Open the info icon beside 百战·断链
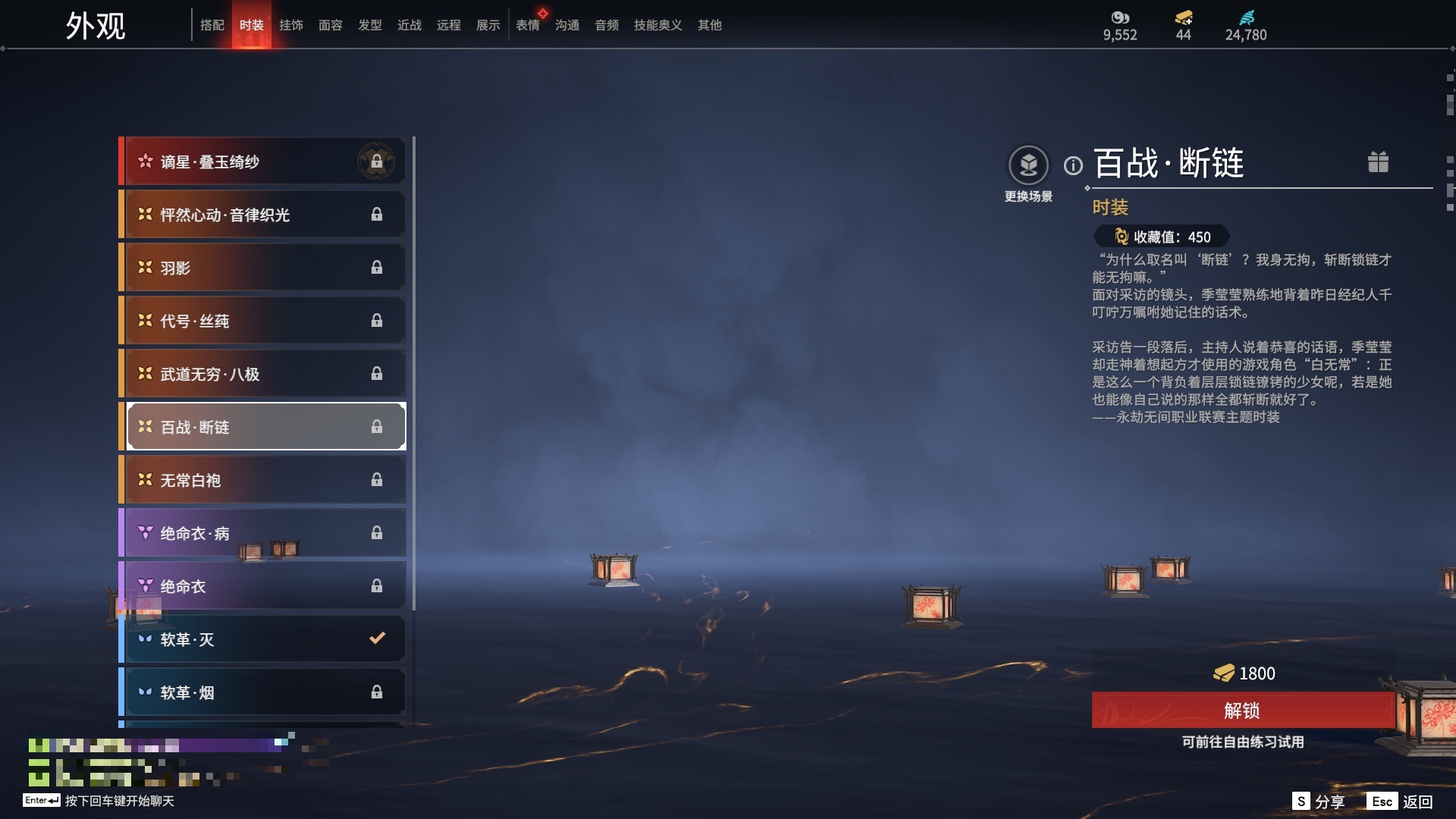 point(1073,165)
